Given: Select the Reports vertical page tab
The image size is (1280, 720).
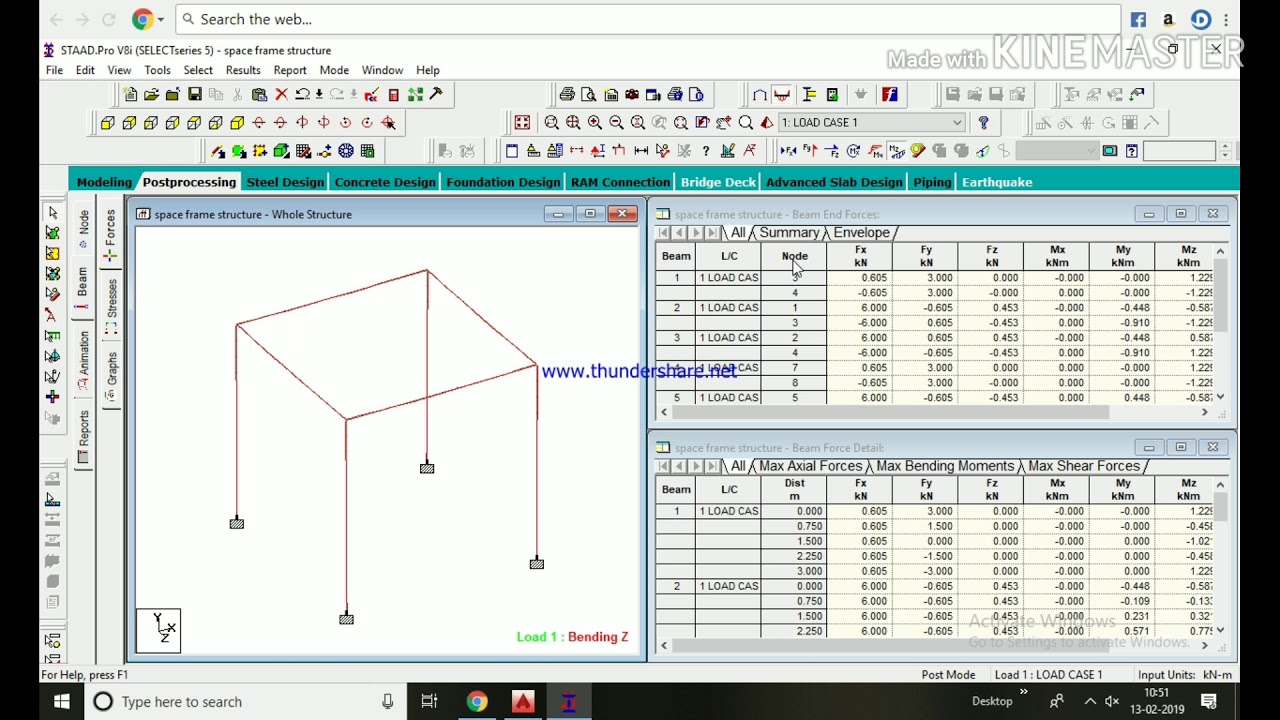Looking at the screenshot, I should [83, 435].
